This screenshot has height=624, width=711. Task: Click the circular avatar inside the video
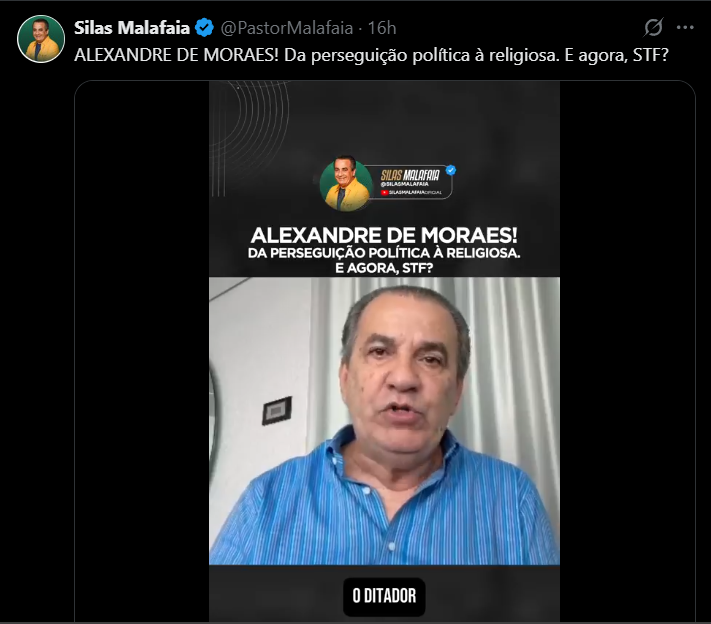pyautogui.click(x=346, y=184)
